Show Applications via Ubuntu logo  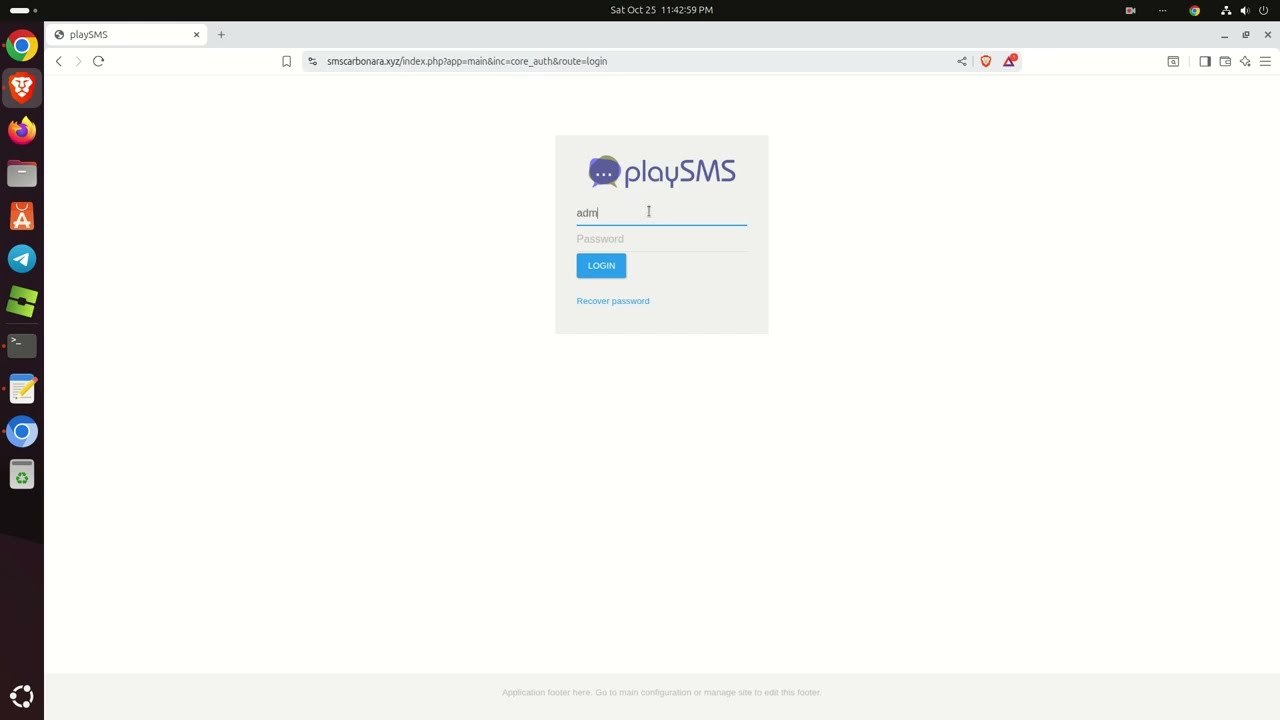[22, 696]
